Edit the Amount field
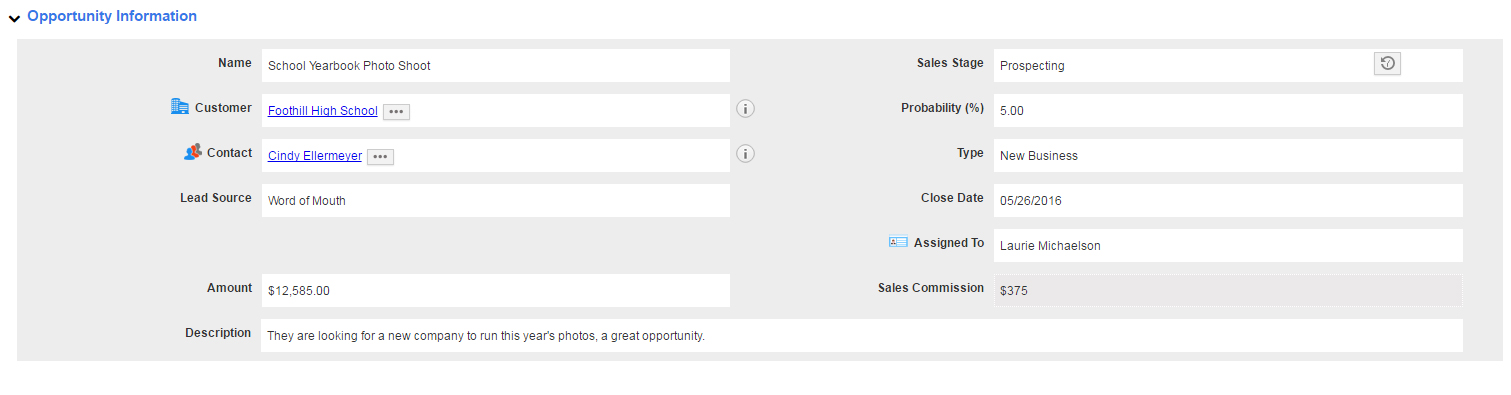 pos(496,290)
